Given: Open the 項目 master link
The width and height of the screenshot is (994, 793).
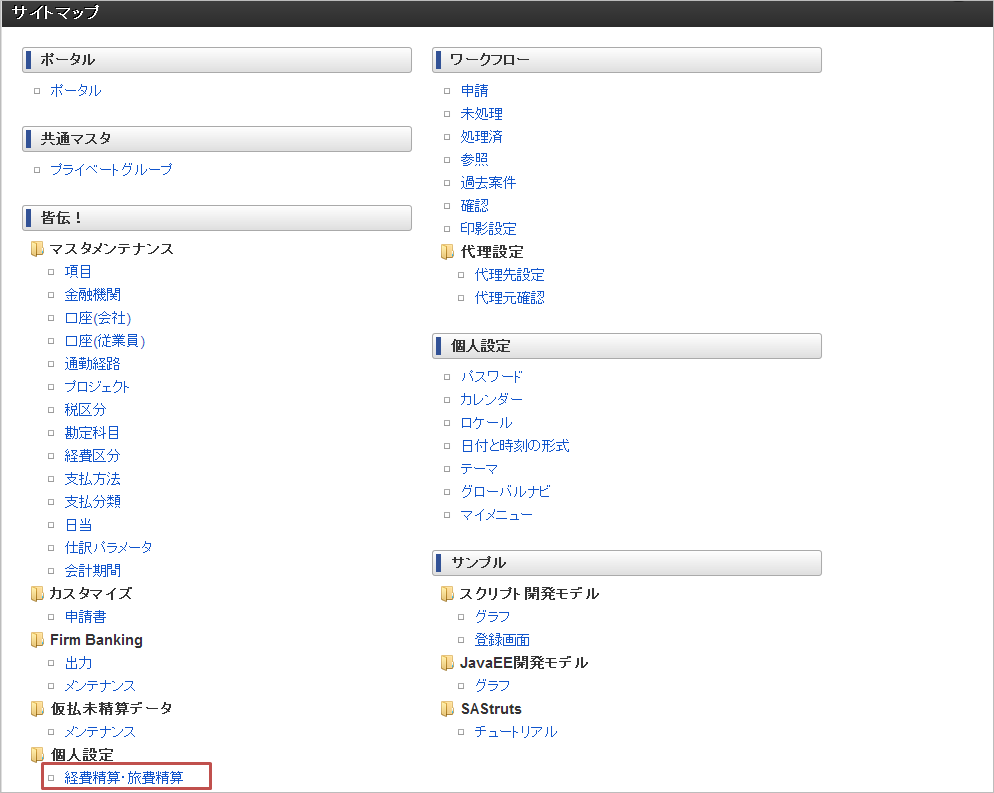Looking at the screenshot, I should click(x=78, y=272).
